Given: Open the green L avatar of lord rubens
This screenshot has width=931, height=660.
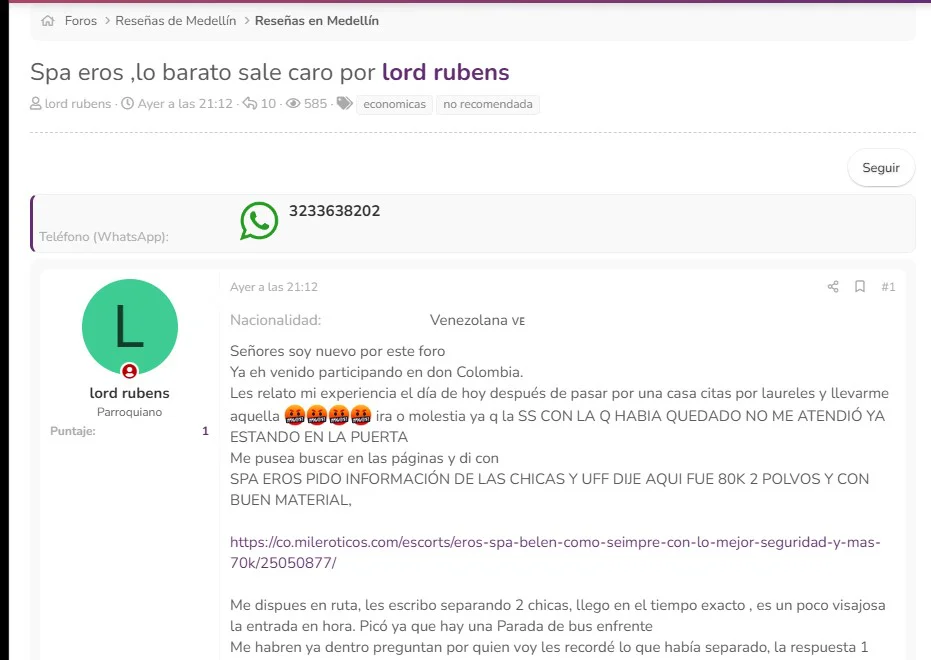Looking at the screenshot, I should point(129,327).
